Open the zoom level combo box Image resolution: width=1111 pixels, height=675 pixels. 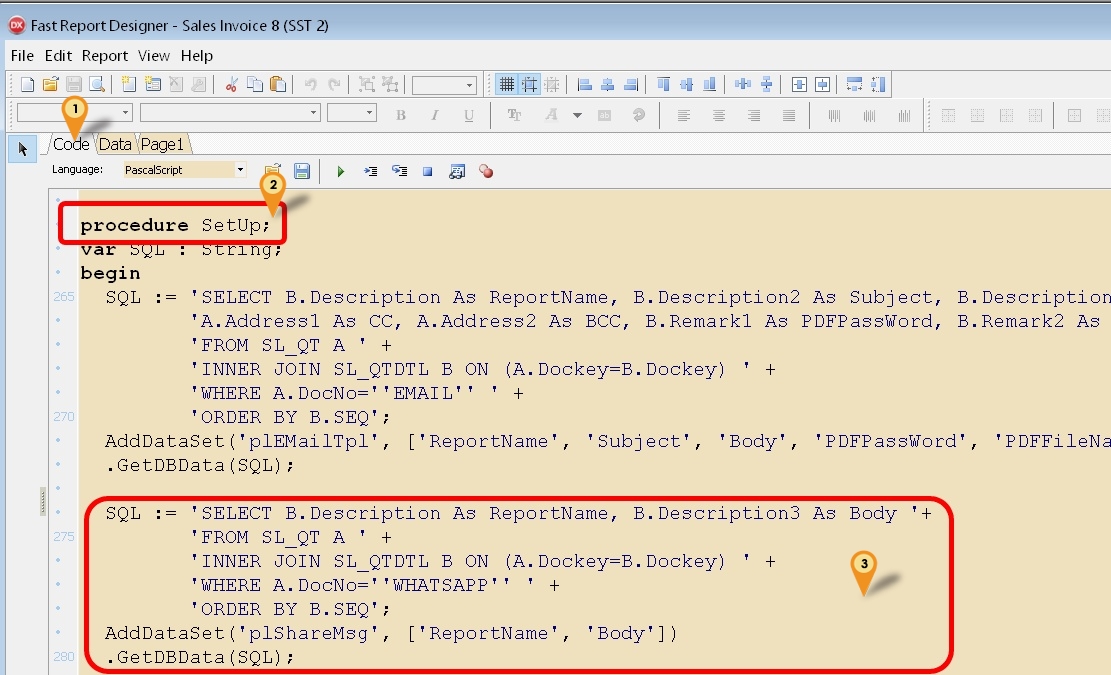click(x=443, y=84)
